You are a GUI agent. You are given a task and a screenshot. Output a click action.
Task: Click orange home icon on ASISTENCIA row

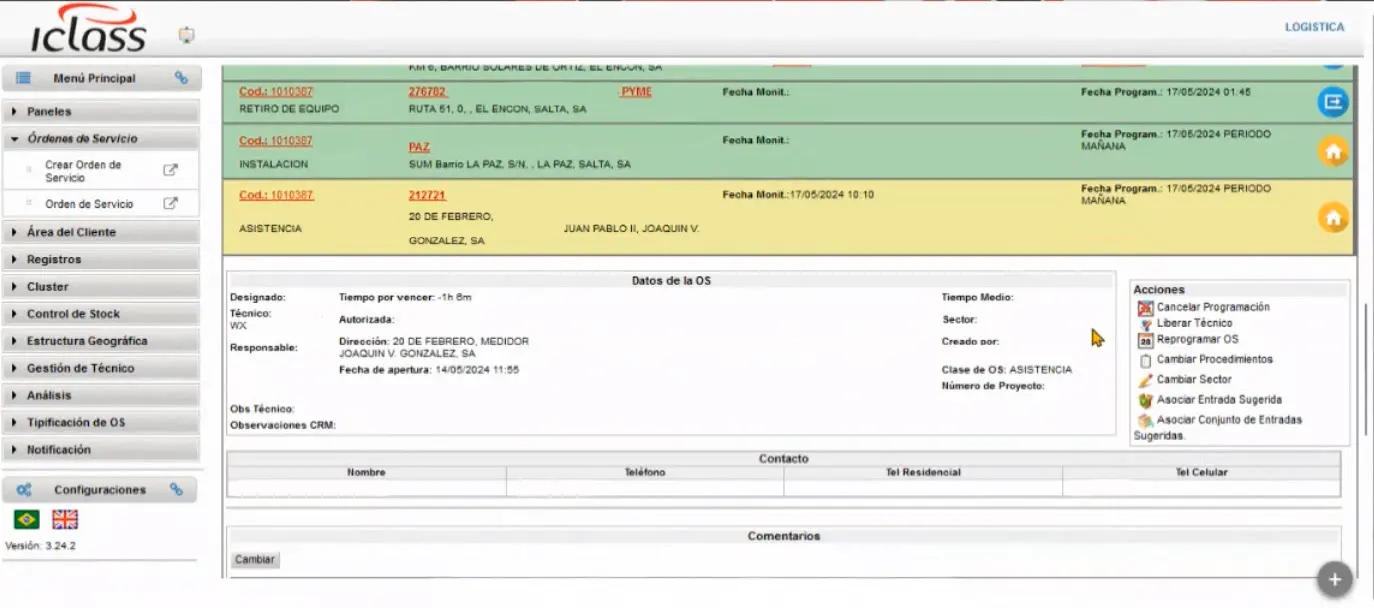point(1332,217)
